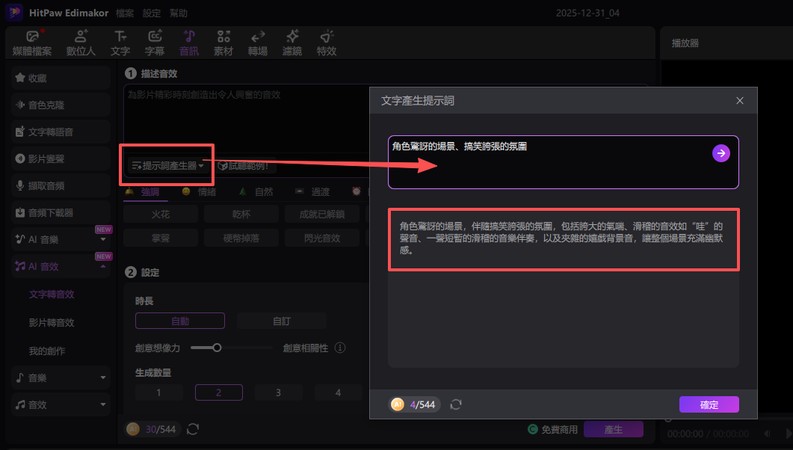Click refresh icon beside 4/544 in dialog

click(456, 404)
